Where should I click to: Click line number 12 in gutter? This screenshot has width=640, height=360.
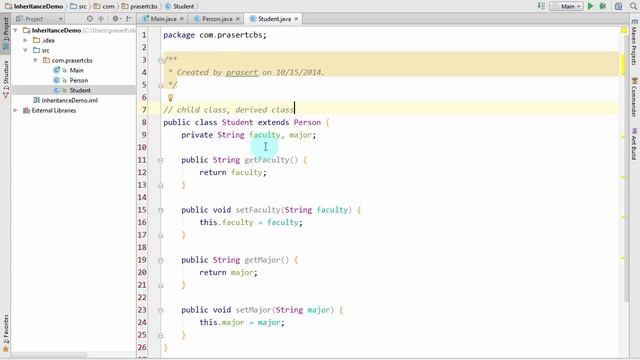click(142, 172)
